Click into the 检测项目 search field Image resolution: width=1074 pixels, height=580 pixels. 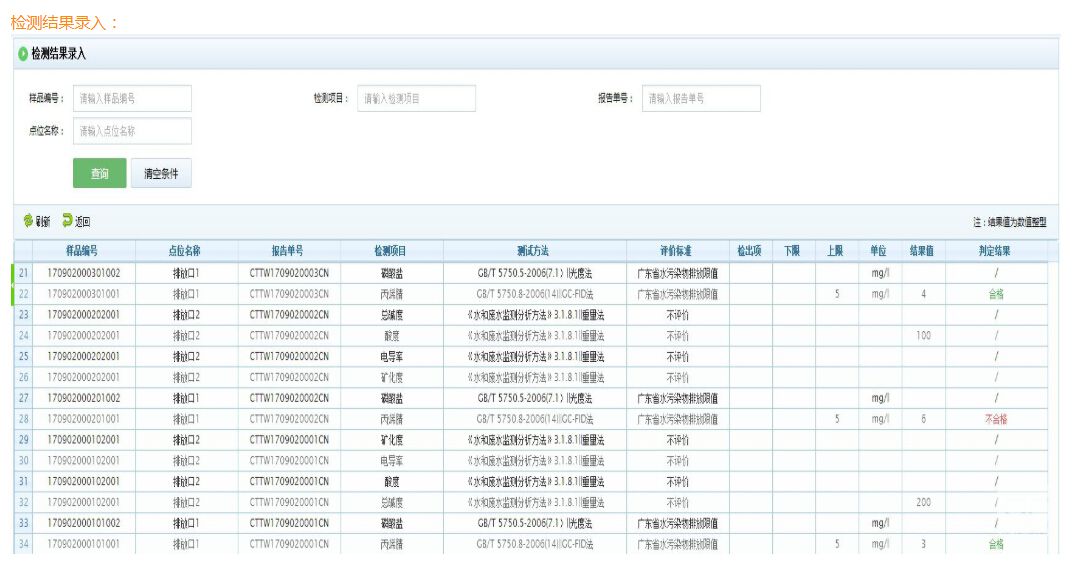click(416, 98)
